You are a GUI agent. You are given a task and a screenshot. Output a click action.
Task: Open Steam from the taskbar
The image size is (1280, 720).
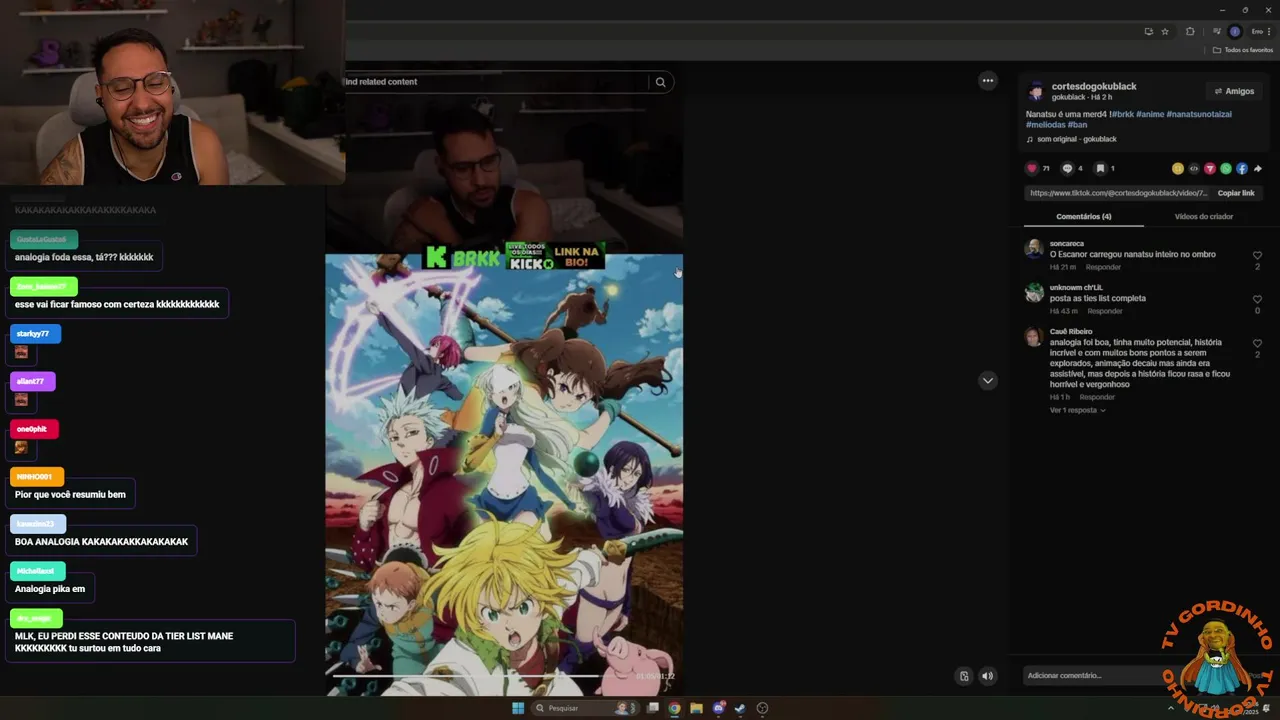pyautogui.click(x=740, y=708)
